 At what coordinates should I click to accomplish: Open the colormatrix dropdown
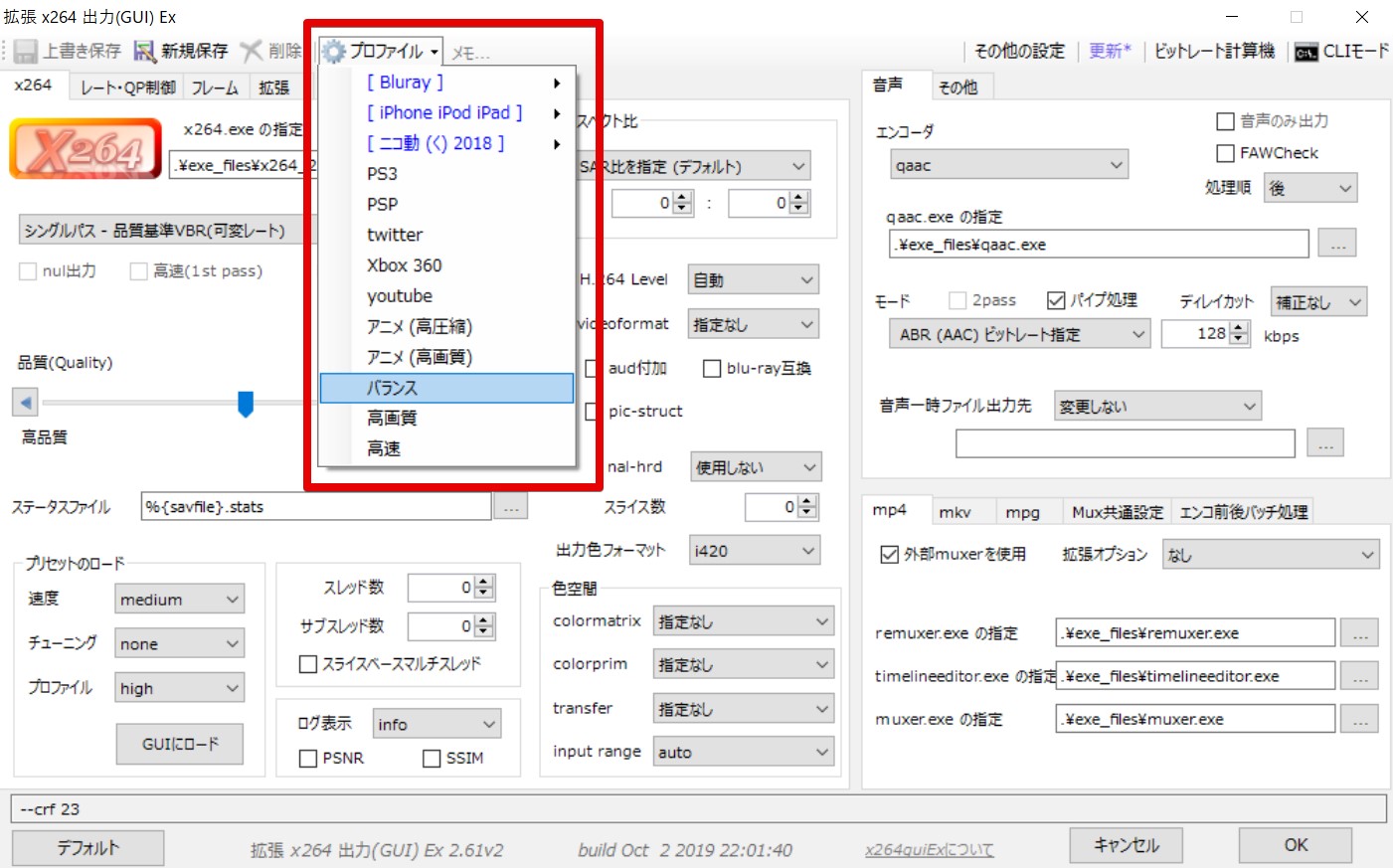pos(744,621)
